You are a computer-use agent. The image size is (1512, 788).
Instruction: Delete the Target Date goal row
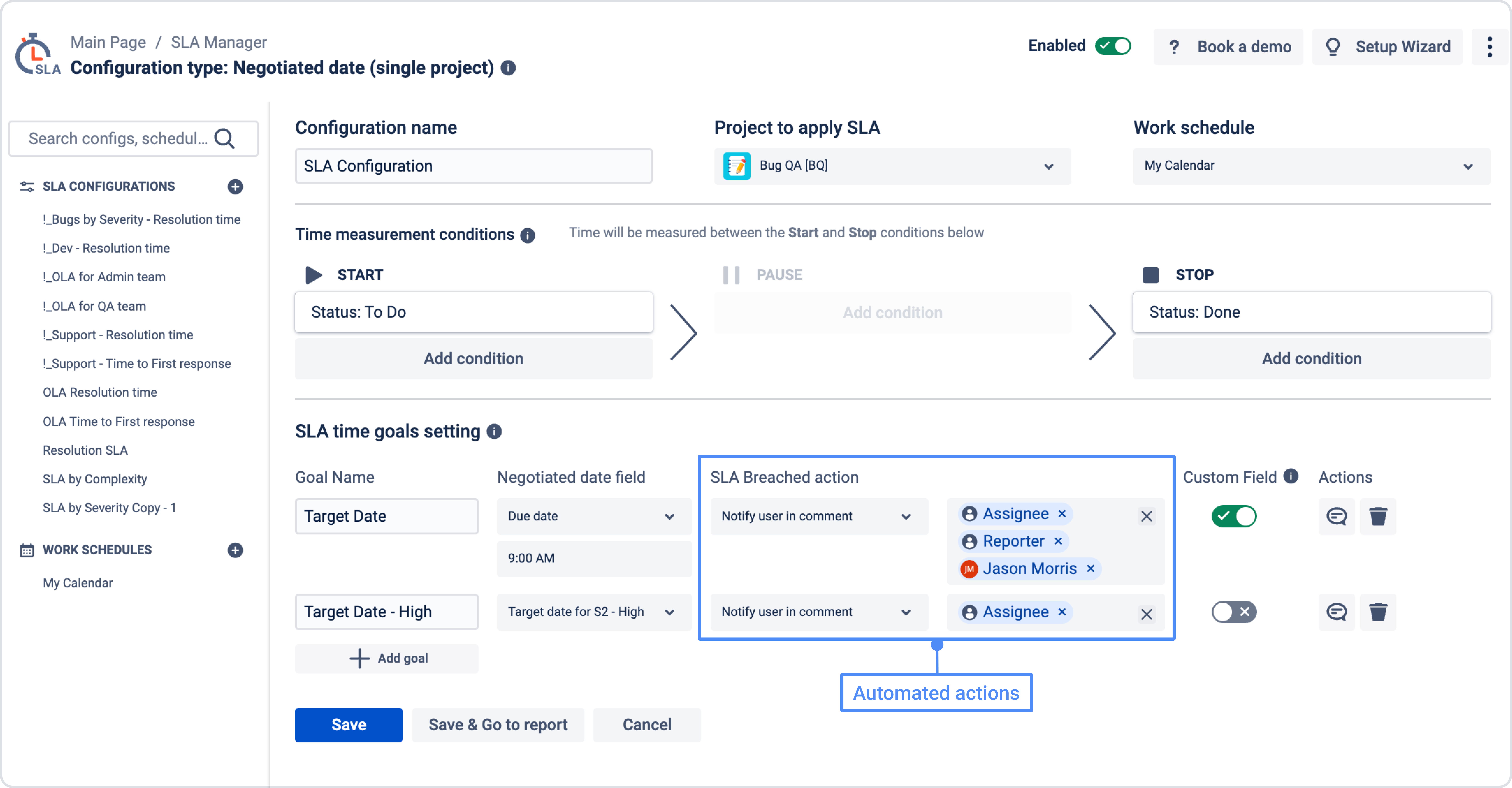tap(1378, 516)
